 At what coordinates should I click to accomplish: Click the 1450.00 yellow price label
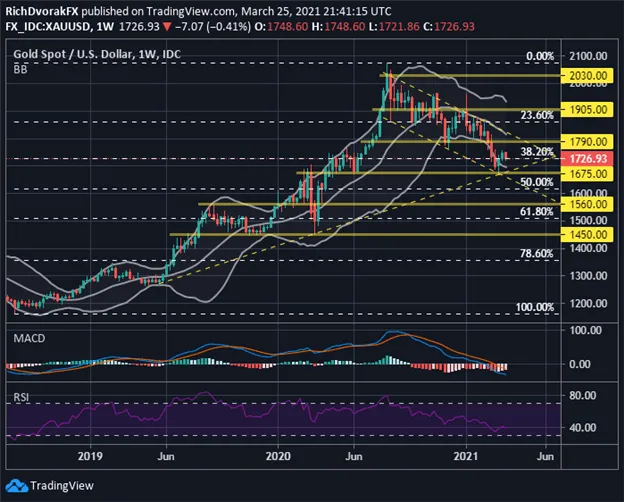coord(587,234)
